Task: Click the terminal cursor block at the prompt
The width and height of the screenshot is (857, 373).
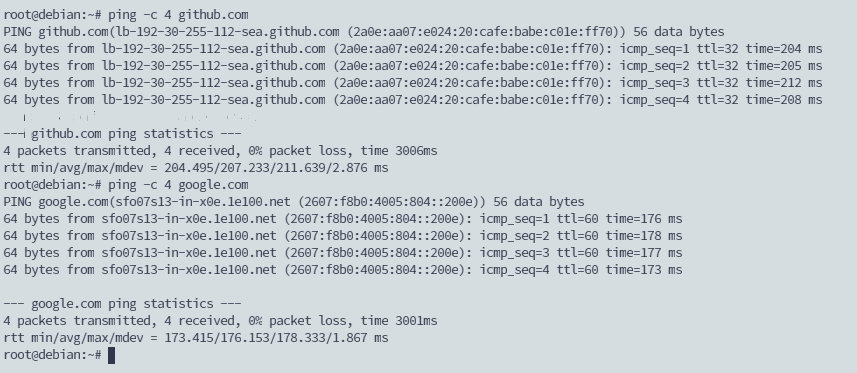Action: point(111,355)
